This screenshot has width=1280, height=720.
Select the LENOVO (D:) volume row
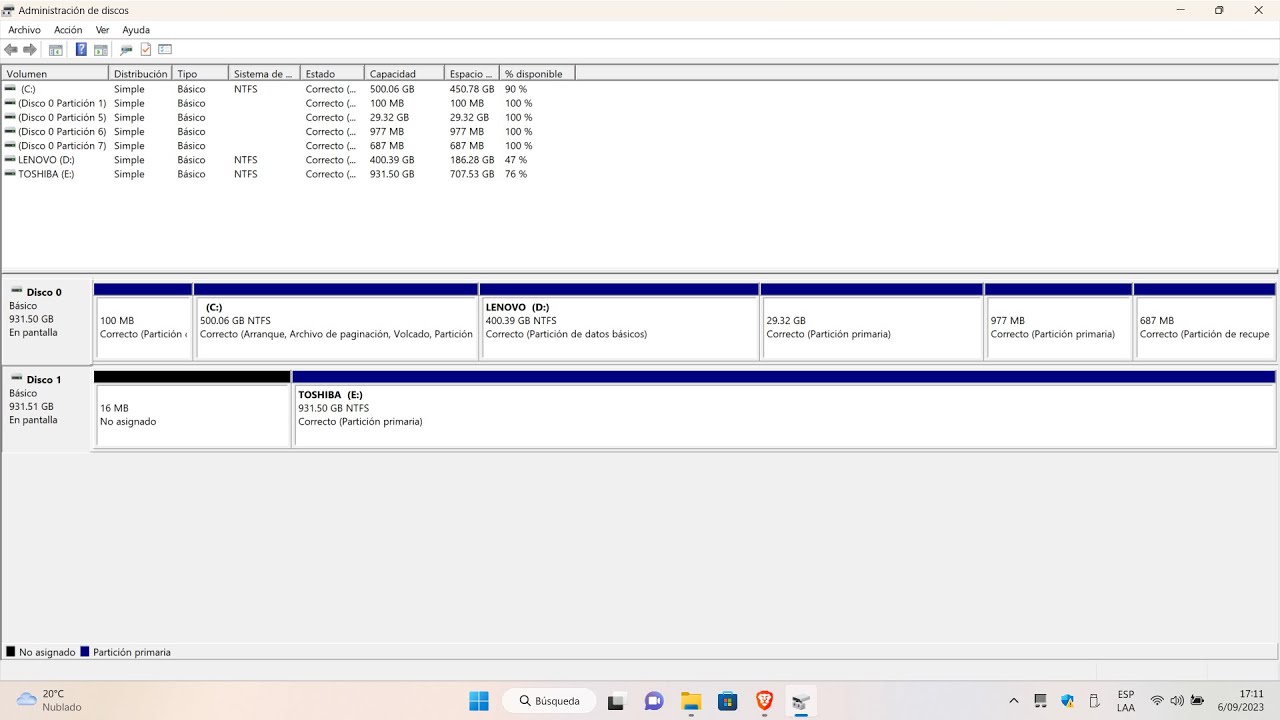pos(290,160)
